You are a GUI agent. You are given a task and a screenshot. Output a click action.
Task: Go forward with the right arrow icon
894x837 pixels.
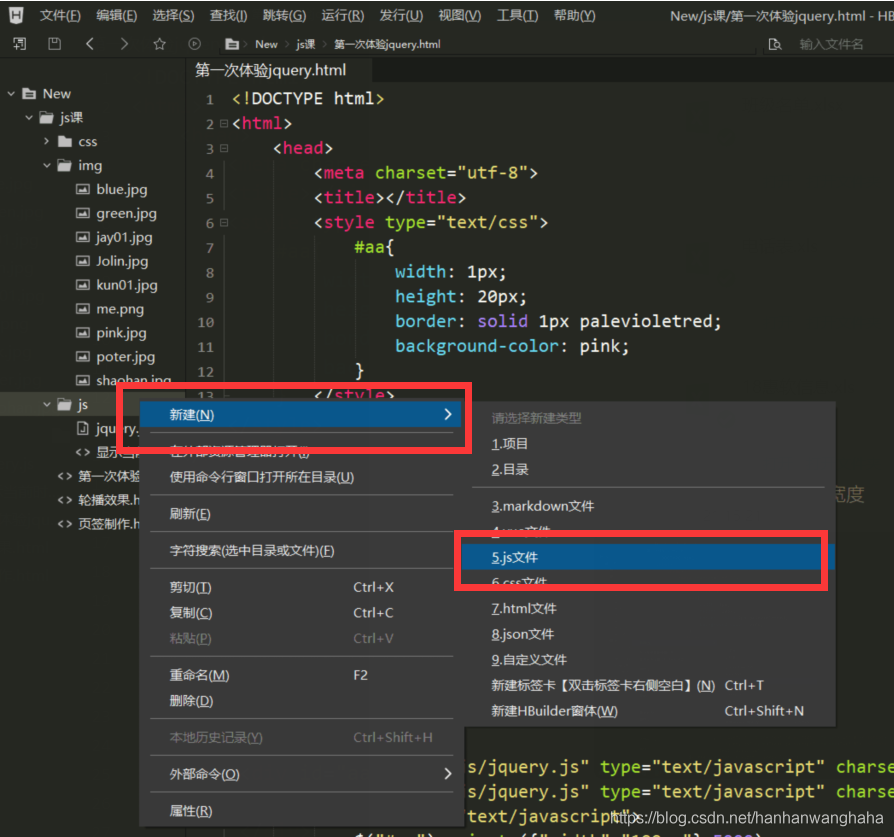[x=124, y=44]
